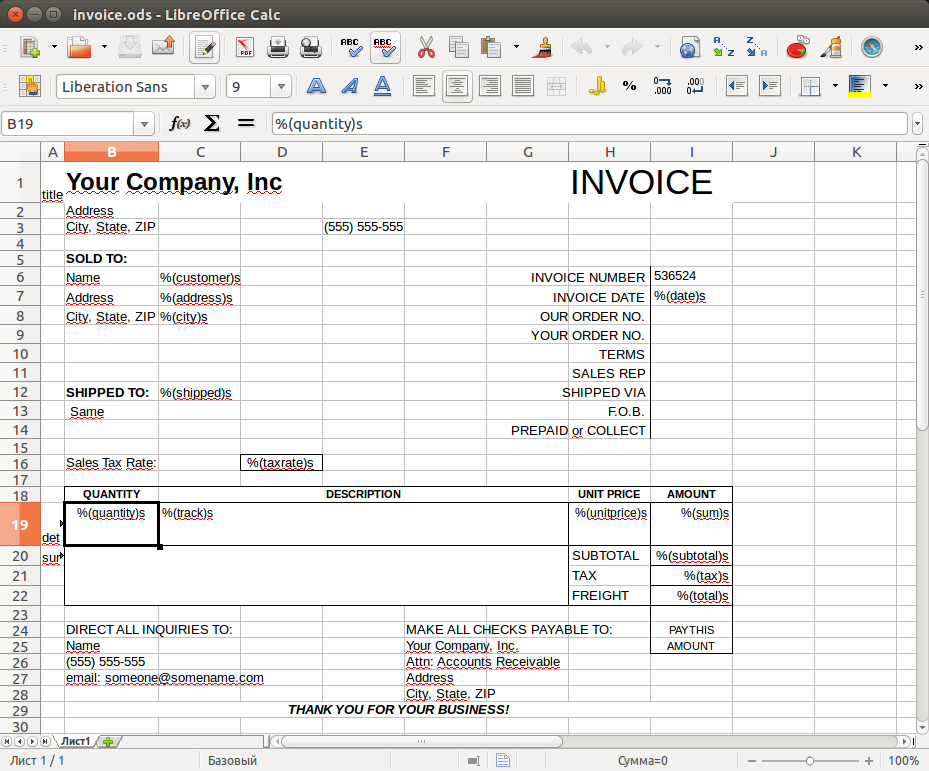The width and height of the screenshot is (929, 771).
Task: Select column D header
Action: (x=282, y=152)
